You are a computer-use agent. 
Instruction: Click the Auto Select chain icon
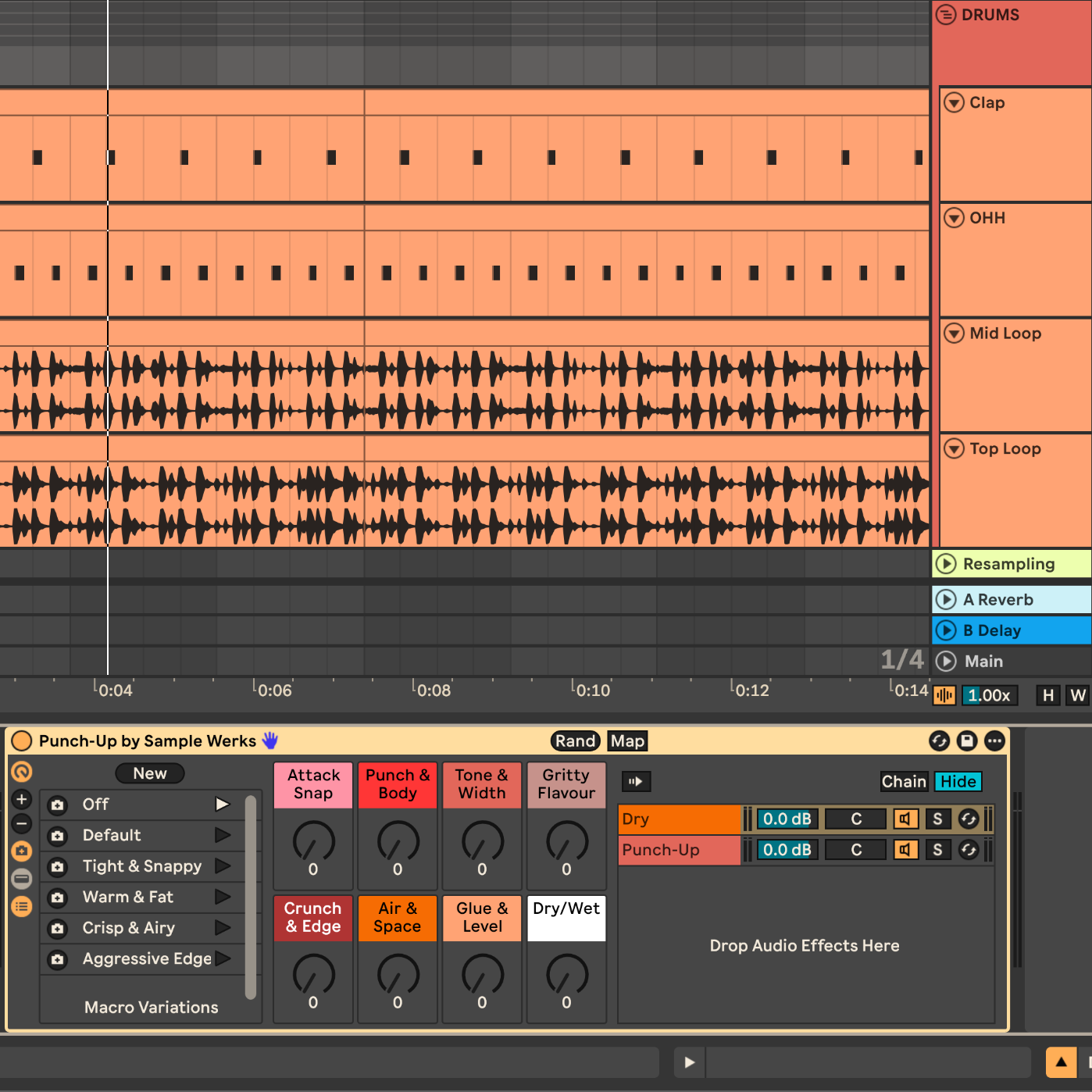pos(636,781)
